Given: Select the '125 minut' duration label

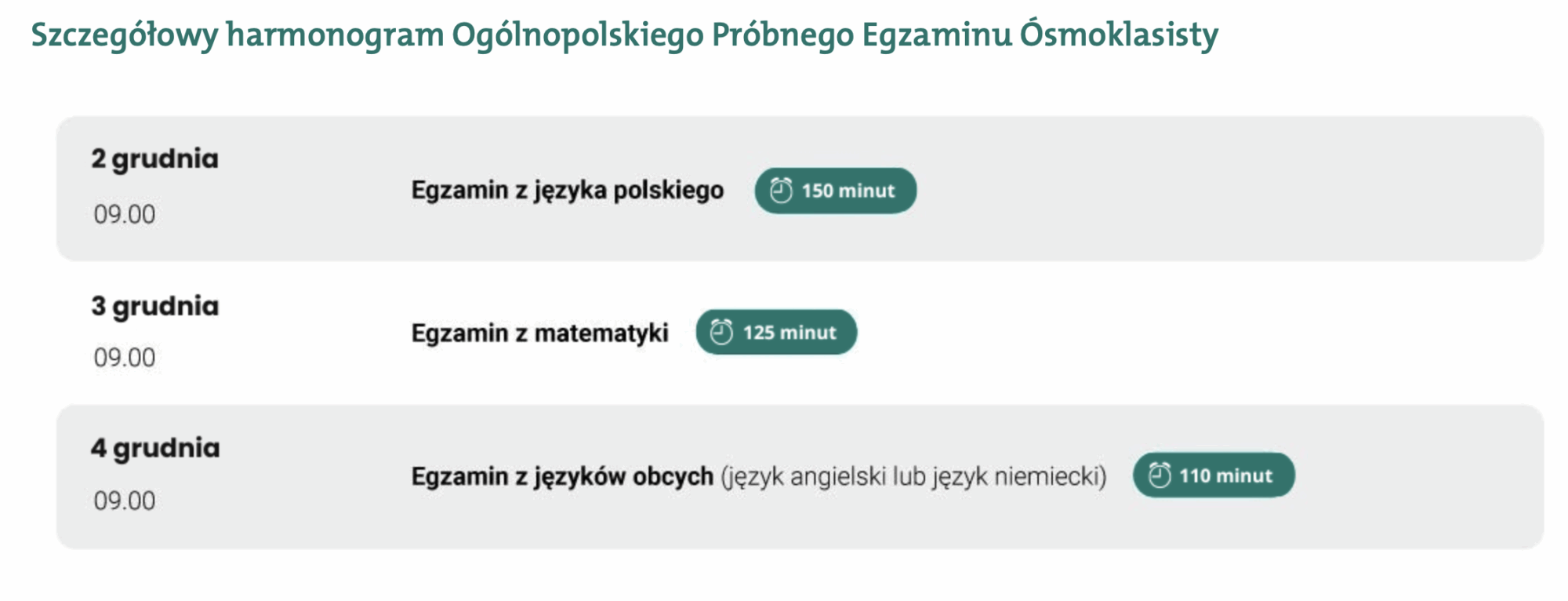Looking at the screenshot, I should tap(789, 333).
